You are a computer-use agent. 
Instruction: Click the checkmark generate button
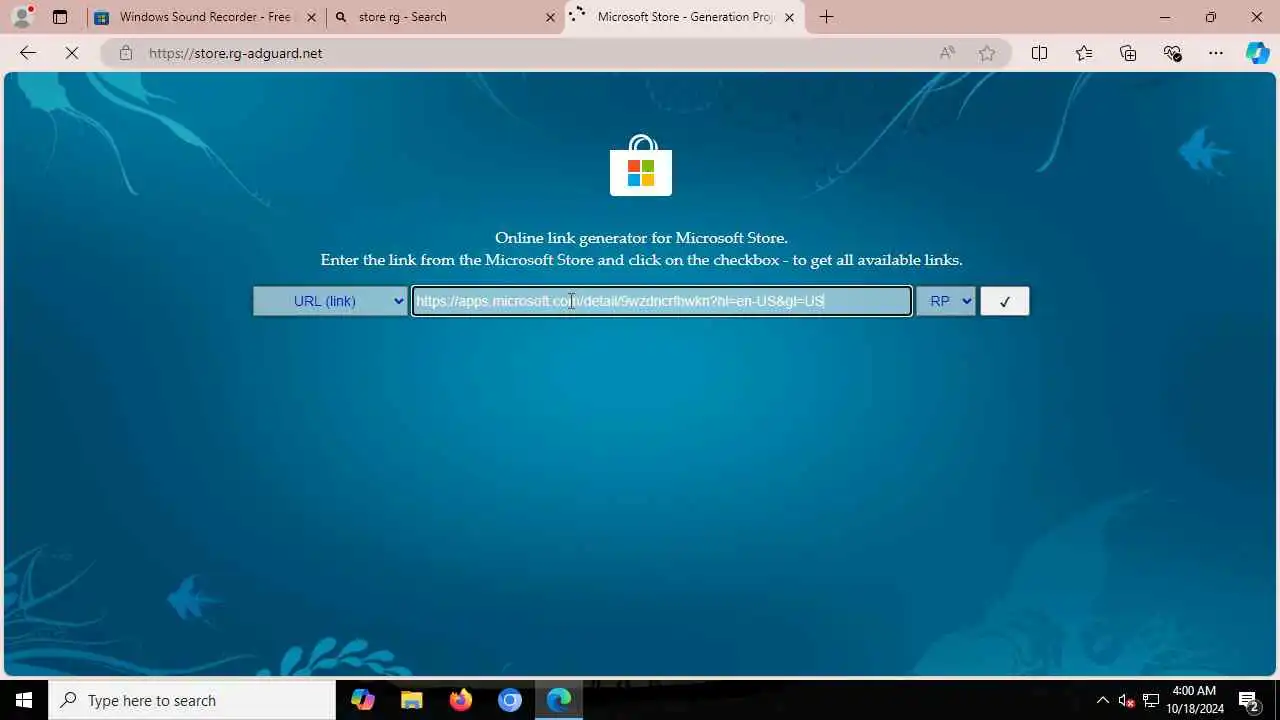(1005, 301)
